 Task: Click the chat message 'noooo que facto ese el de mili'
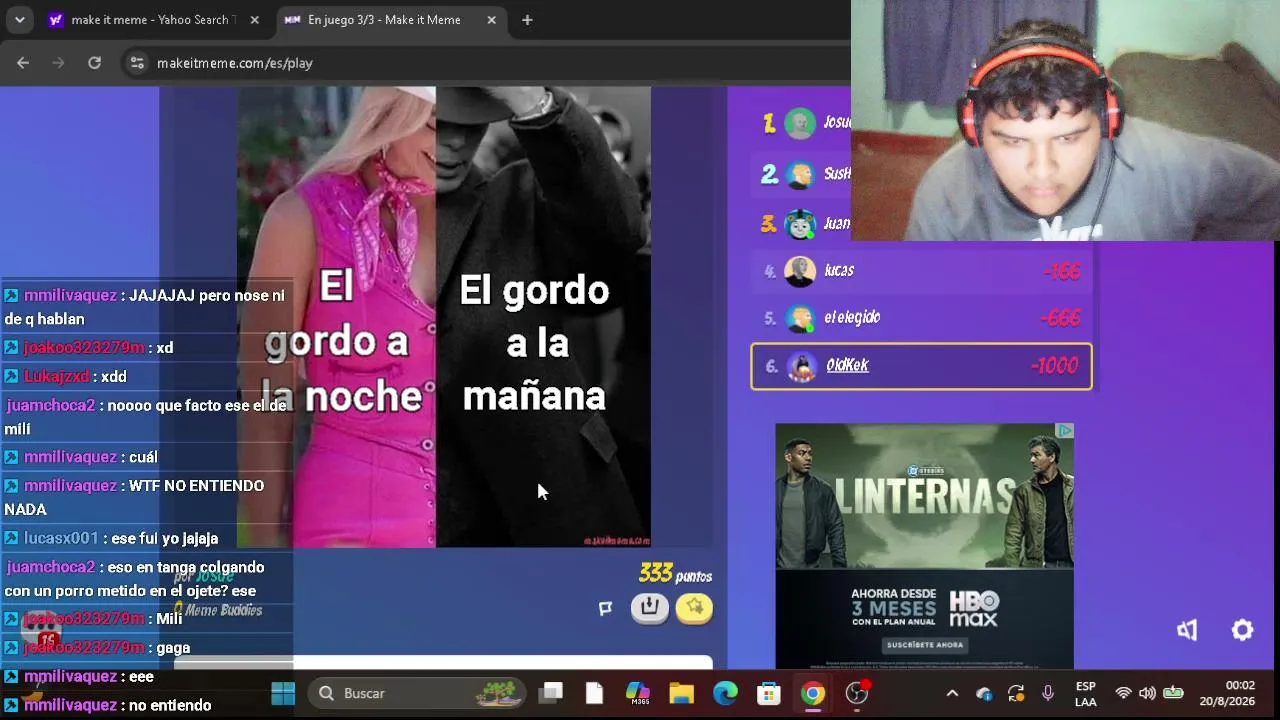[x=146, y=417]
